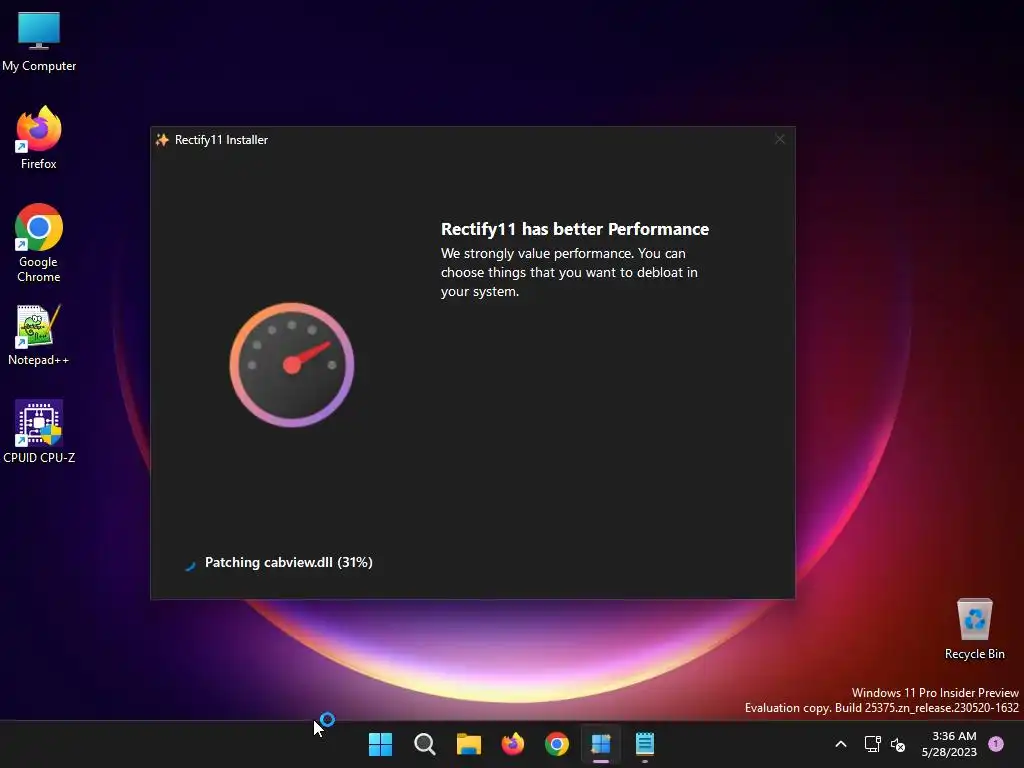The height and width of the screenshot is (768, 1024).
Task: Launch Firefox from the taskbar
Action: click(513, 744)
